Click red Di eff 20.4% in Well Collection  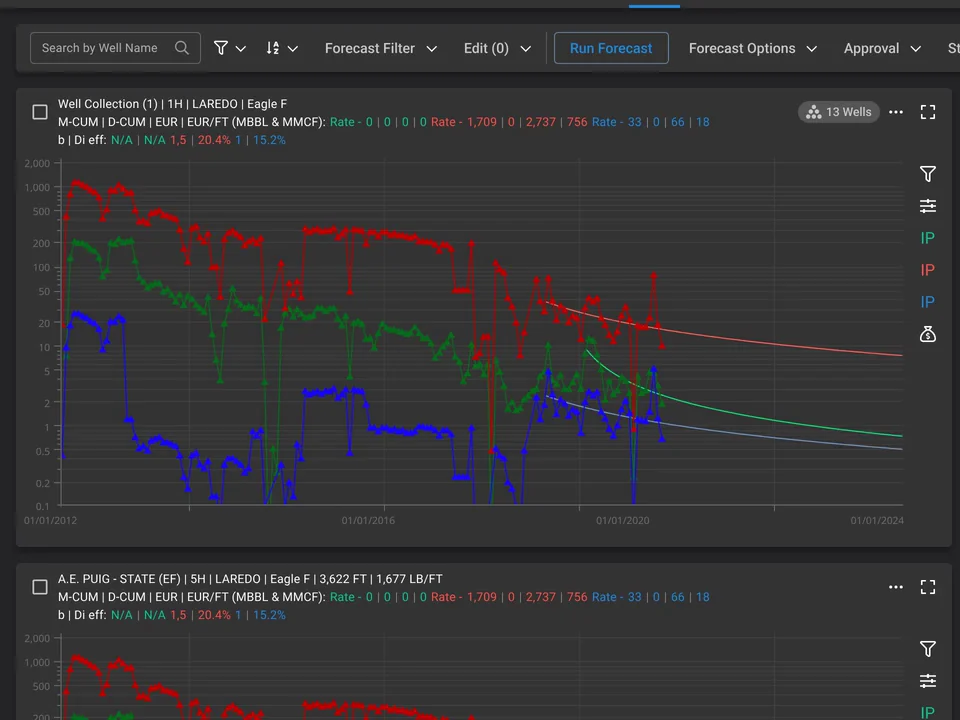pyautogui.click(x=214, y=140)
